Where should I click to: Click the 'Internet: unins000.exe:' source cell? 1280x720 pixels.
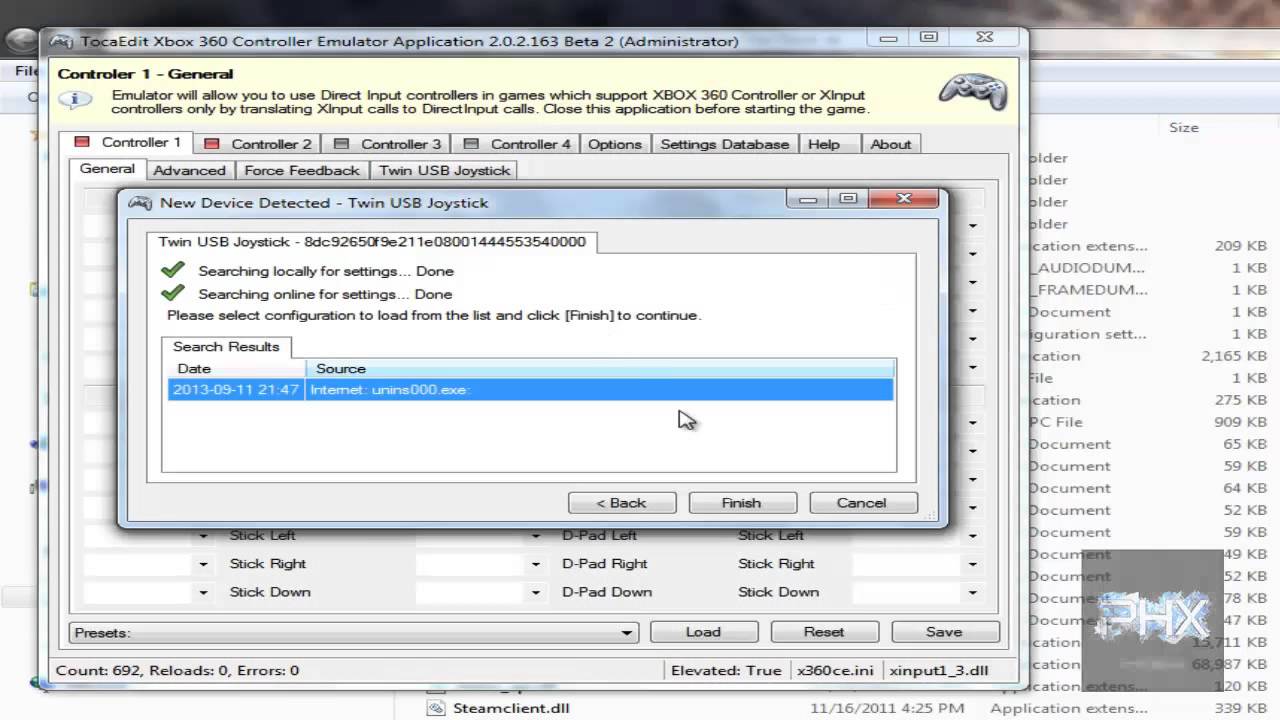point(390,389)
